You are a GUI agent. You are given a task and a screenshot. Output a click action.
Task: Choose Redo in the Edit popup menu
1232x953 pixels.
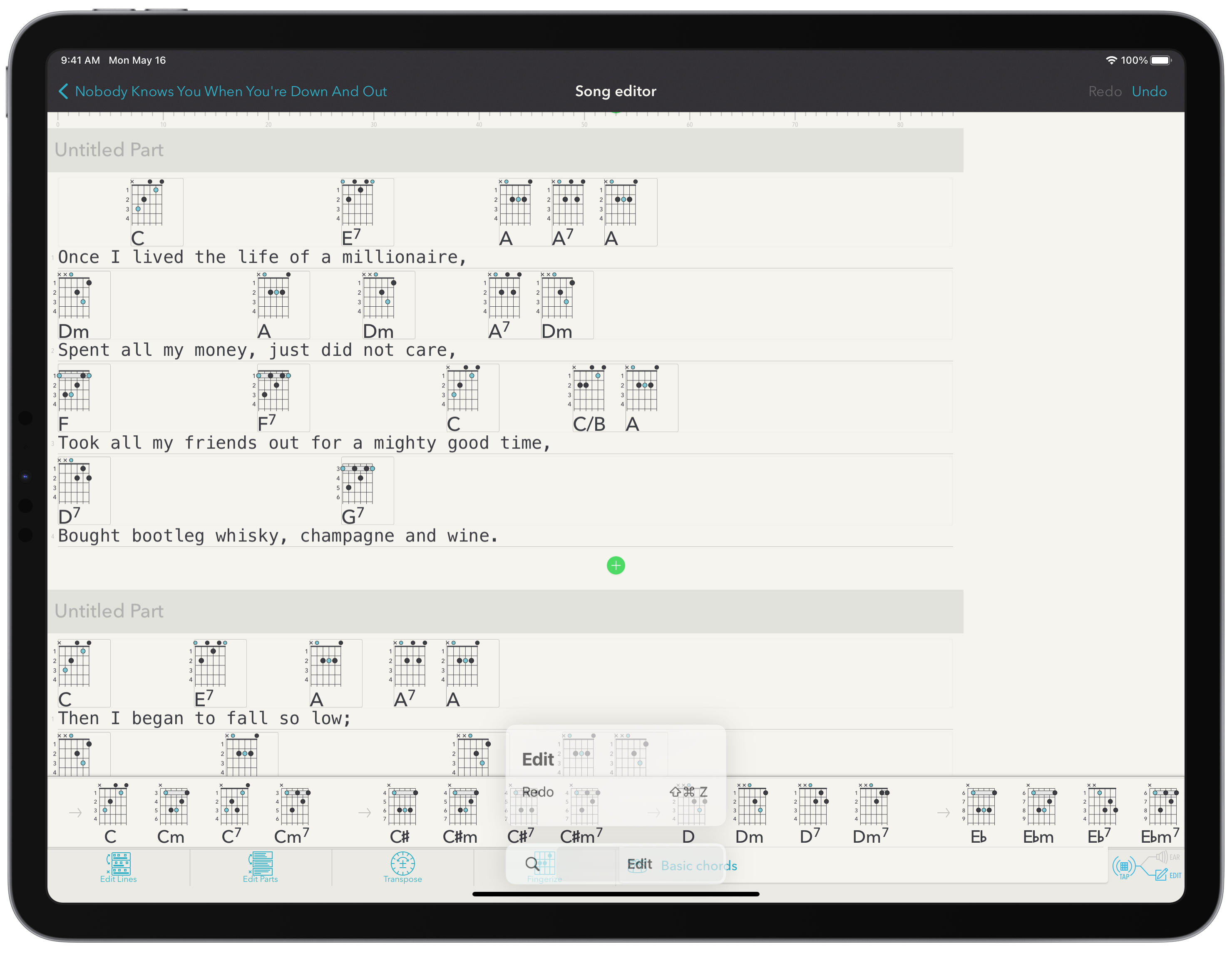click(538, 792)
